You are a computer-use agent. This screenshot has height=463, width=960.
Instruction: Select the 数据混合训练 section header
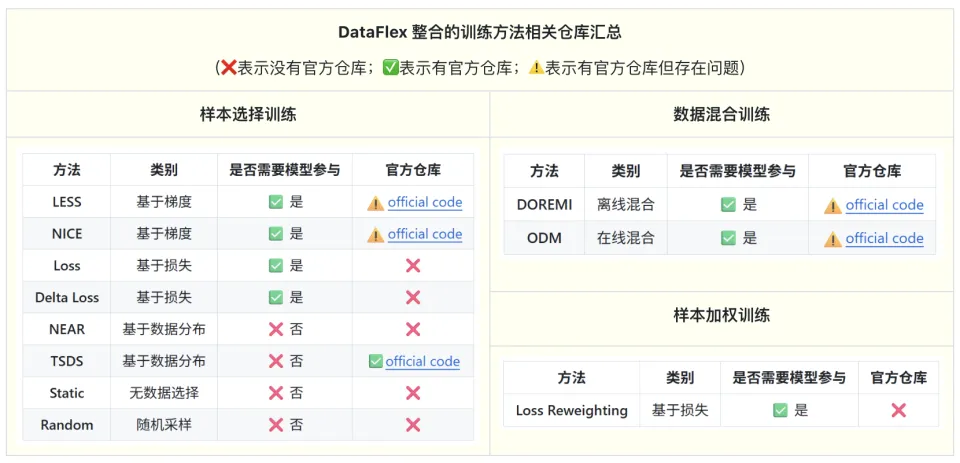tap(721, 114)
